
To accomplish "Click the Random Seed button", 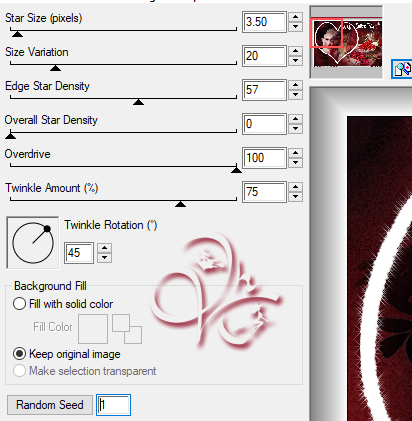I will click(x=50, y=405).
